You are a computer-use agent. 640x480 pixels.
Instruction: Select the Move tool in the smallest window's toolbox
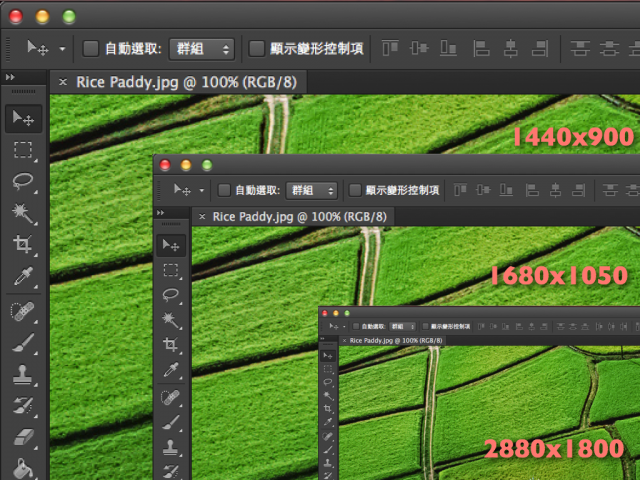(328, 356)
